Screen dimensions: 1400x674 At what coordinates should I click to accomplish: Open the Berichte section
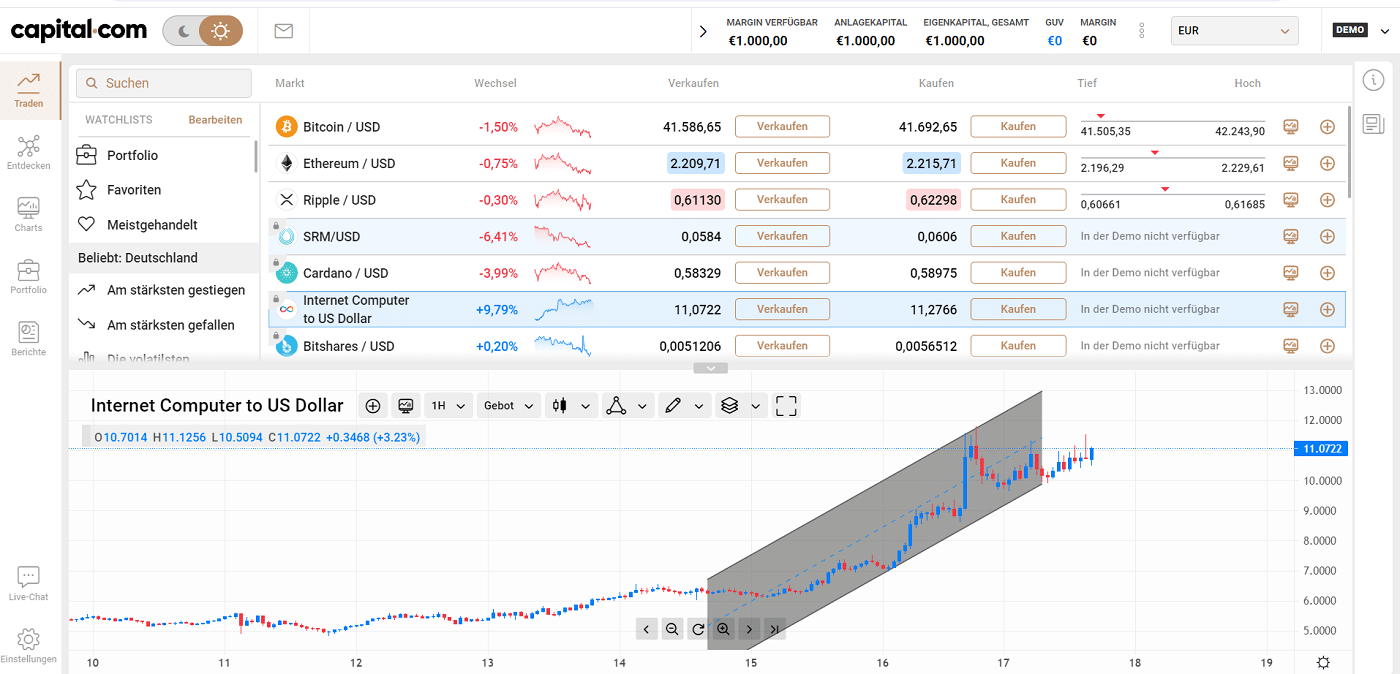pos(29,339)
